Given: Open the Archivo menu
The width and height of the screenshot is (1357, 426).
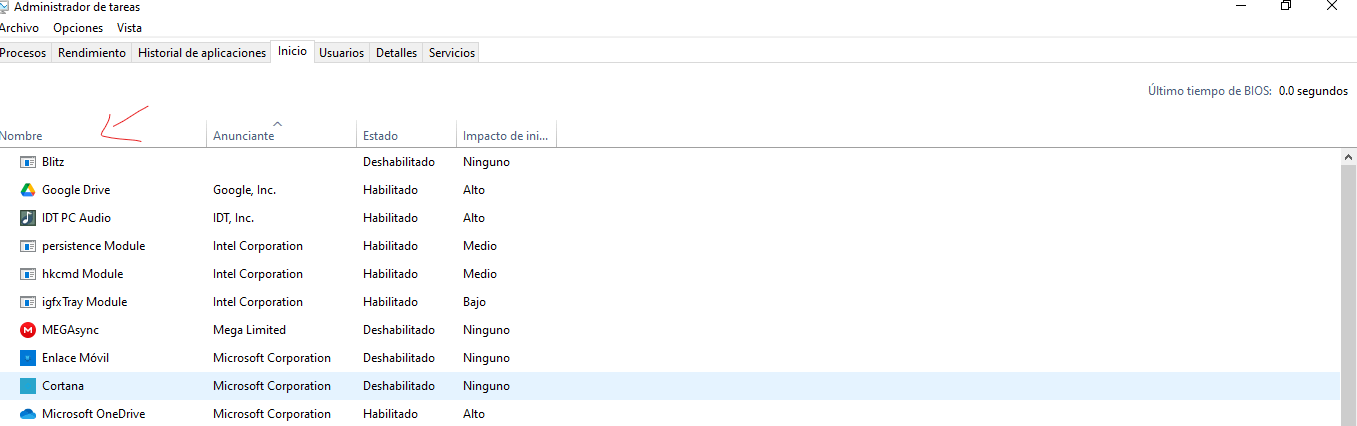Looking at the screenshot, I should point(19,28).
